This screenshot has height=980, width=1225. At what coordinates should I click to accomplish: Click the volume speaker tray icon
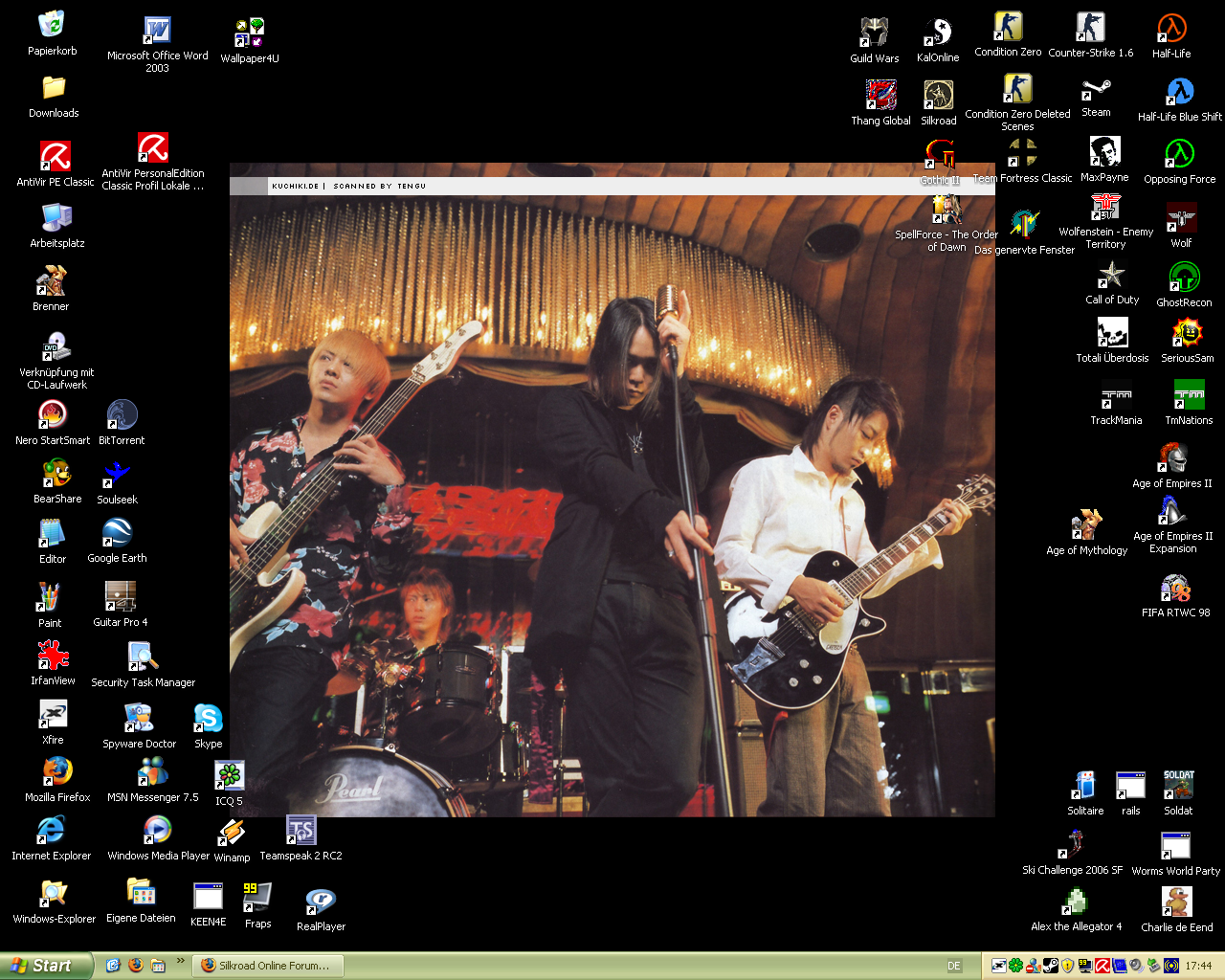[1136, 966]
